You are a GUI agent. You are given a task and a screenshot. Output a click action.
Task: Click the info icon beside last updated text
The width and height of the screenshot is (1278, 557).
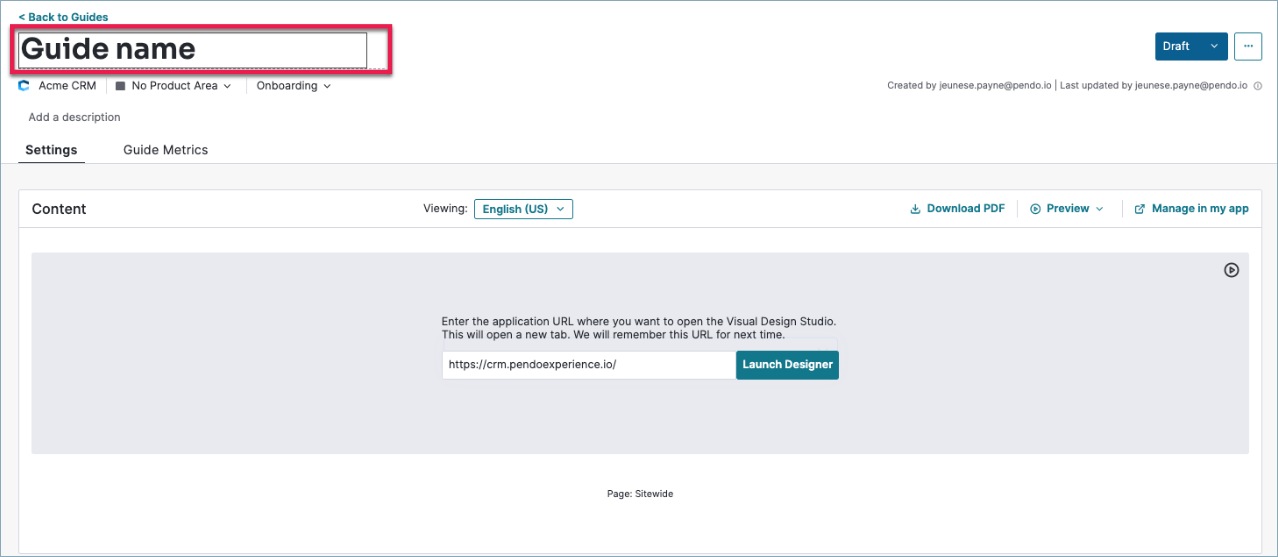click(x=1258, y=86)
